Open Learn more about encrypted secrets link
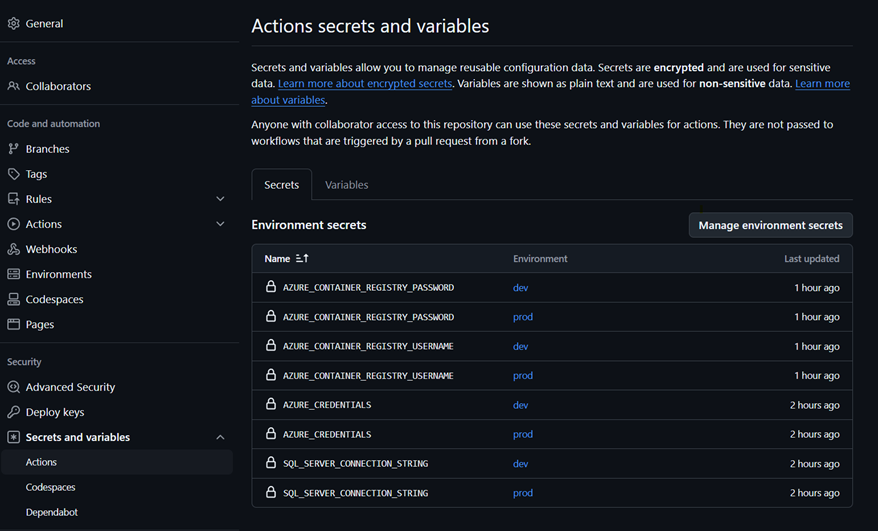The height and width of the screenshot is (531, 878). (x=365, y=83)
